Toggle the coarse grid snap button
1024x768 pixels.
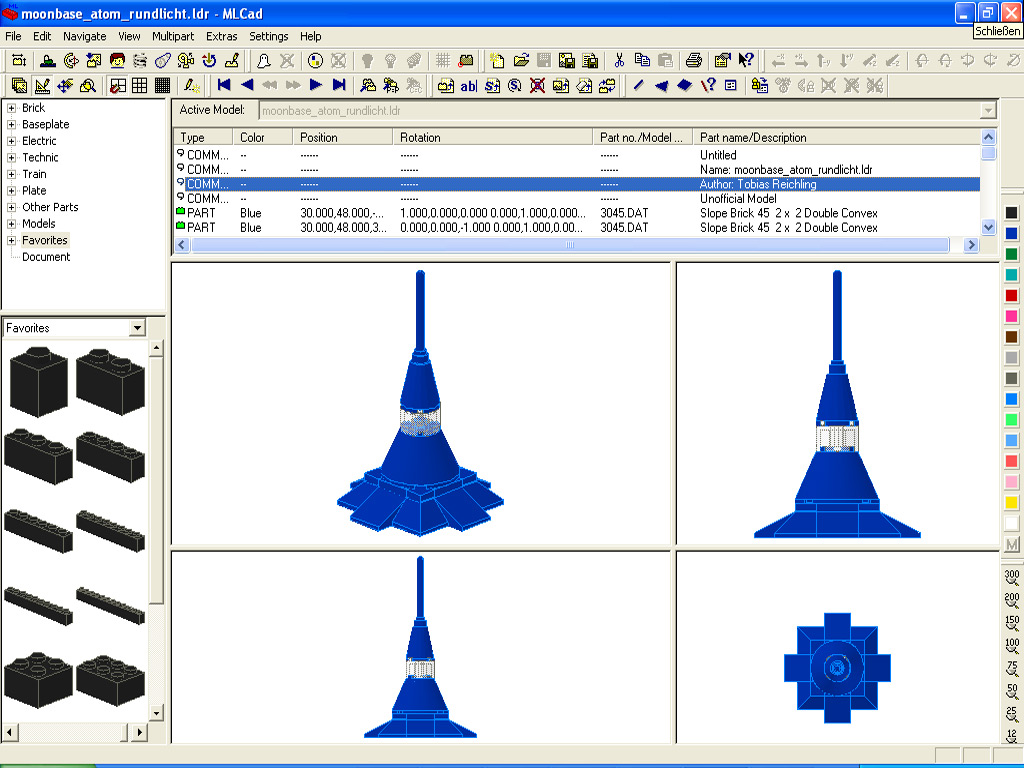tap(118, 85)
